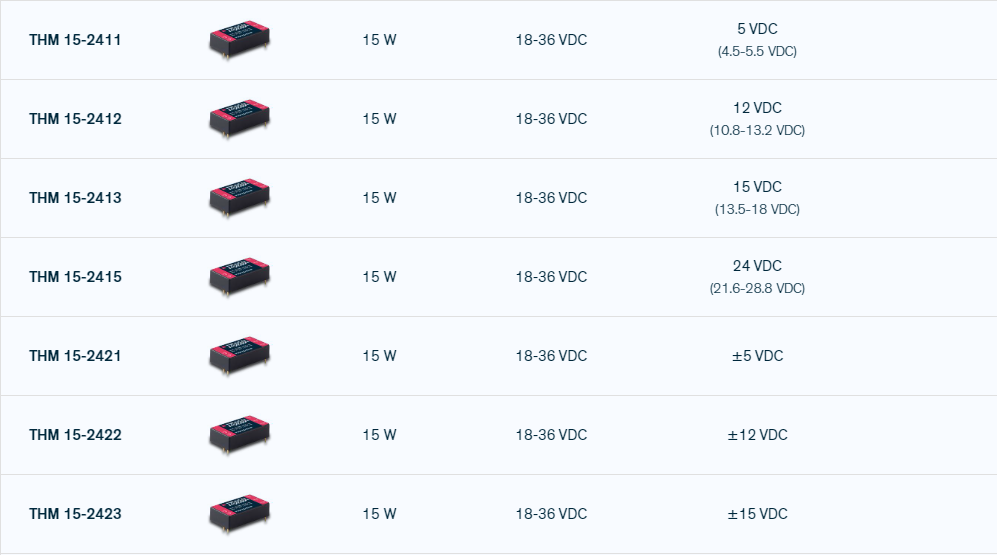The image size is (997, 555).
Task: View the THM 15-2423 product details
Action: [x=75, y=514]
